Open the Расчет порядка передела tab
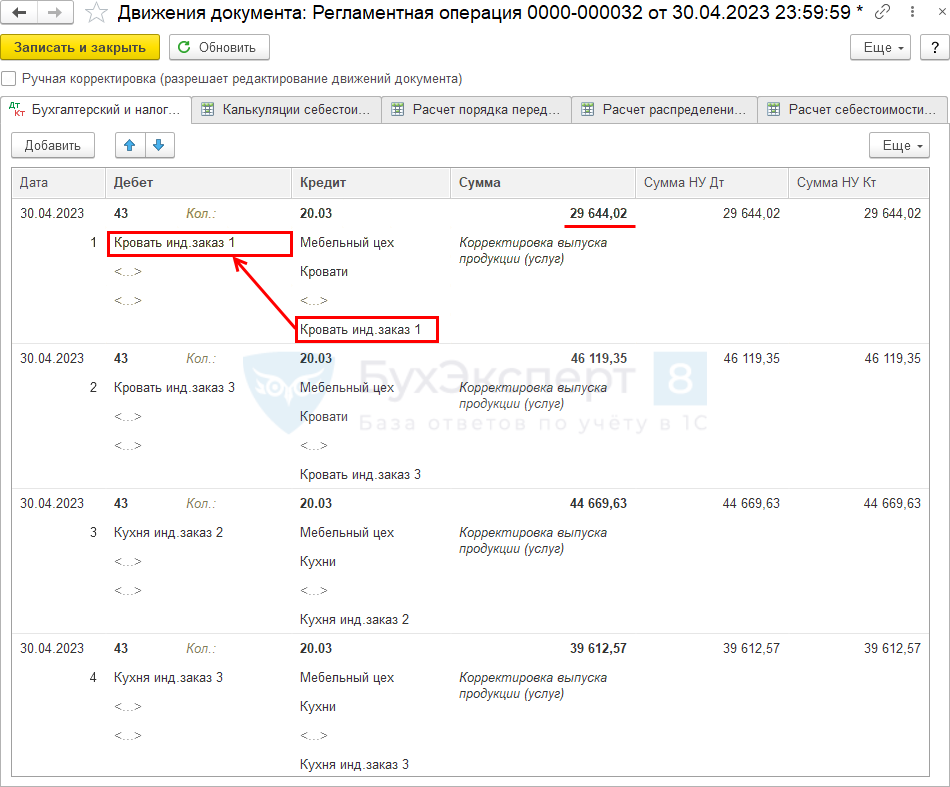The height and width of the screenshot is (787, 950). [476, 110]
